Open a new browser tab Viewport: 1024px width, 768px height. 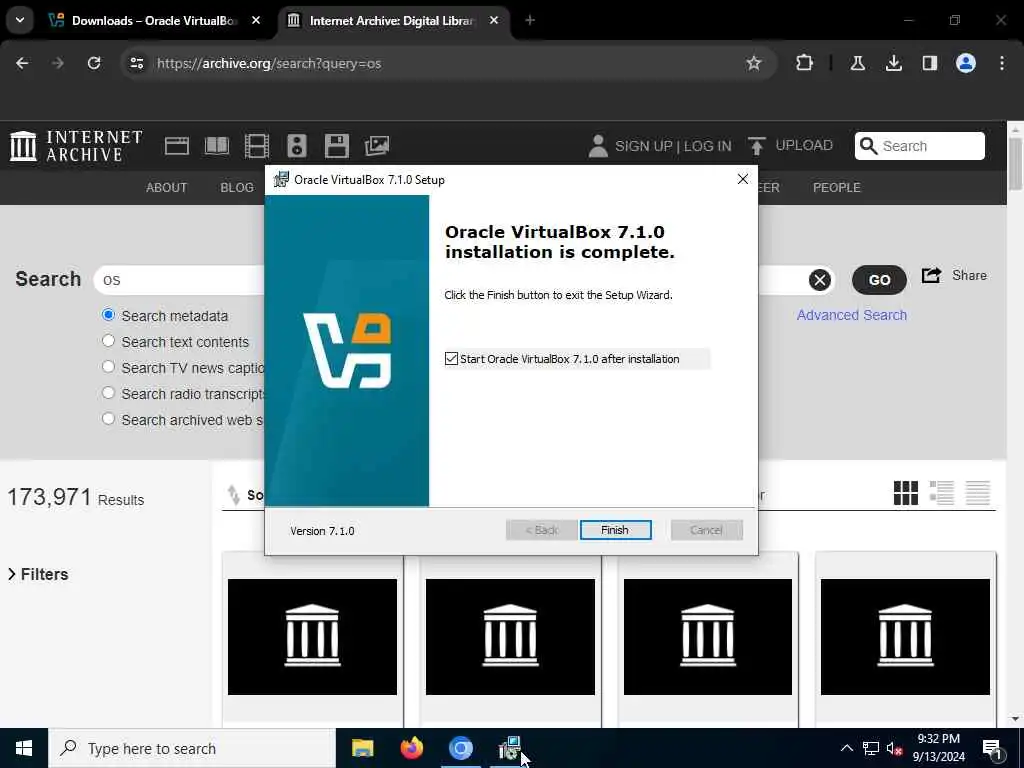530,21
